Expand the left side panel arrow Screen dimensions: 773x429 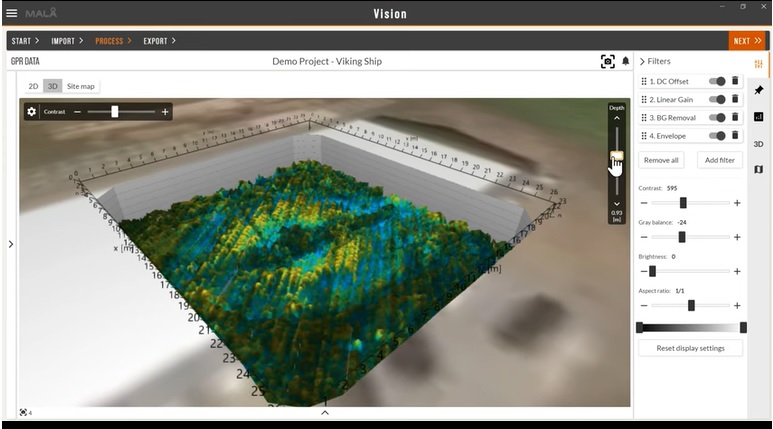tap(10, 243)
